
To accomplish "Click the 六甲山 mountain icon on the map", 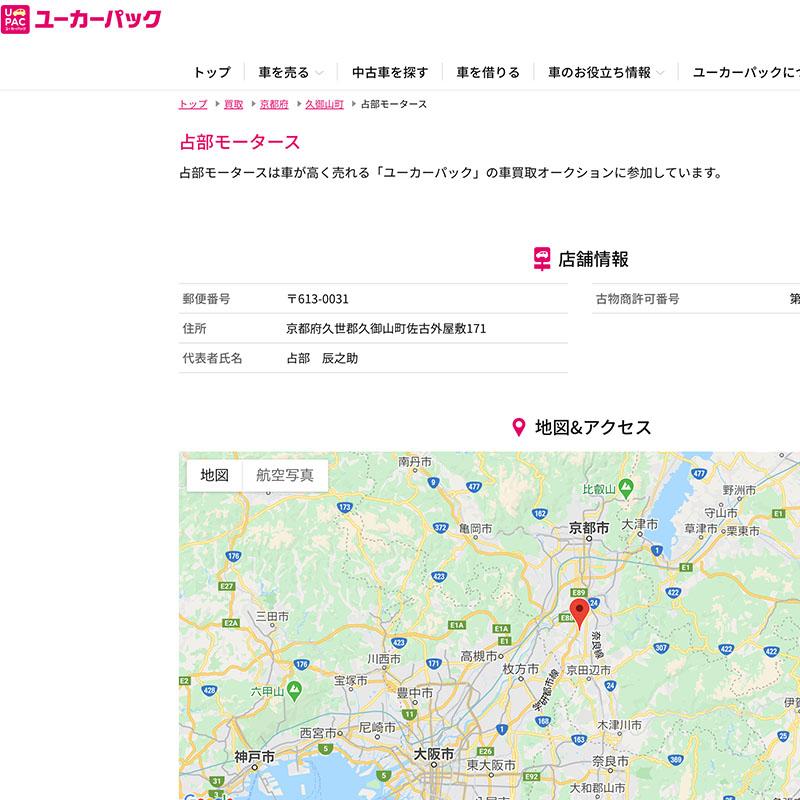I will tap(294, 690).
